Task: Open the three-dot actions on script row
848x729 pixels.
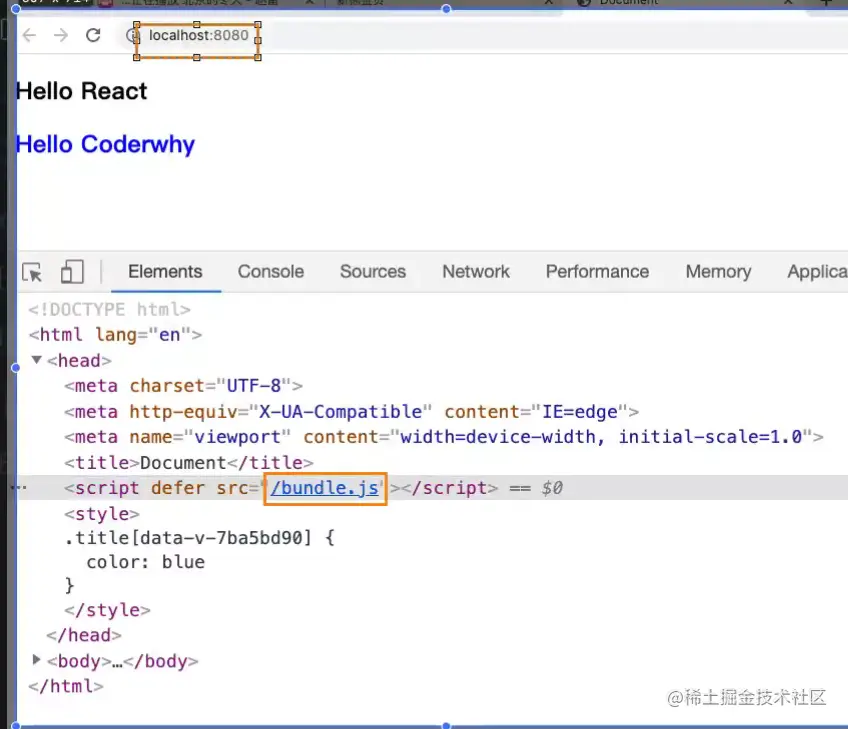Action: click(x=19, y=487)
